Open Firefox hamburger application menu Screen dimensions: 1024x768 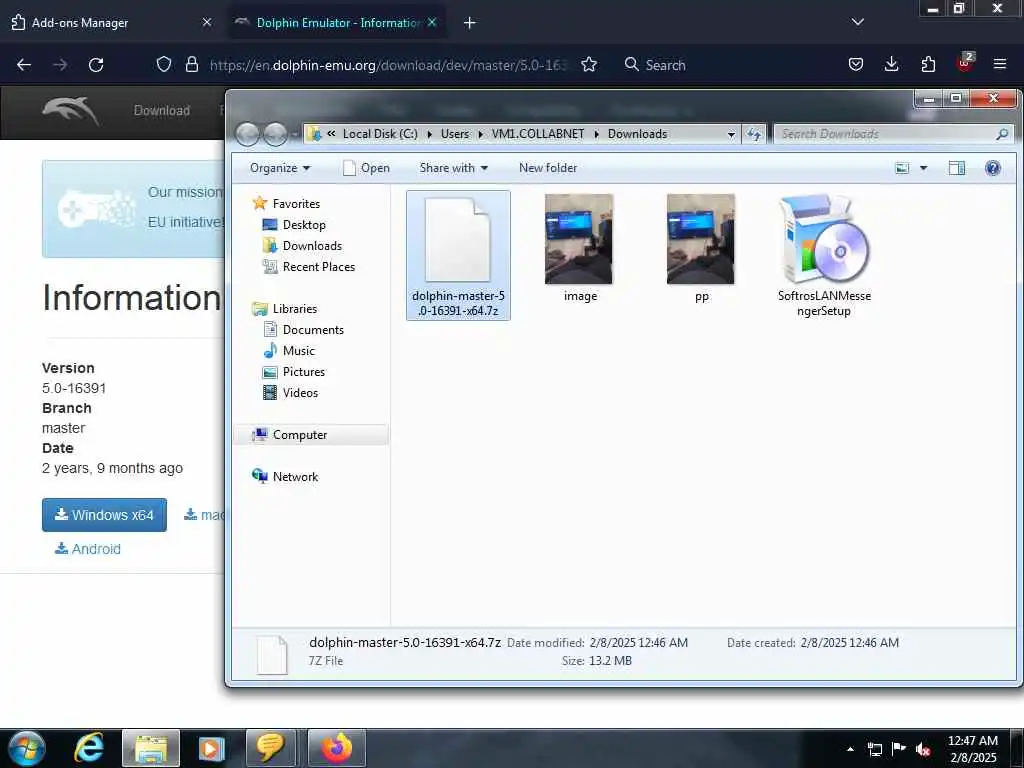coord(1000,64)
